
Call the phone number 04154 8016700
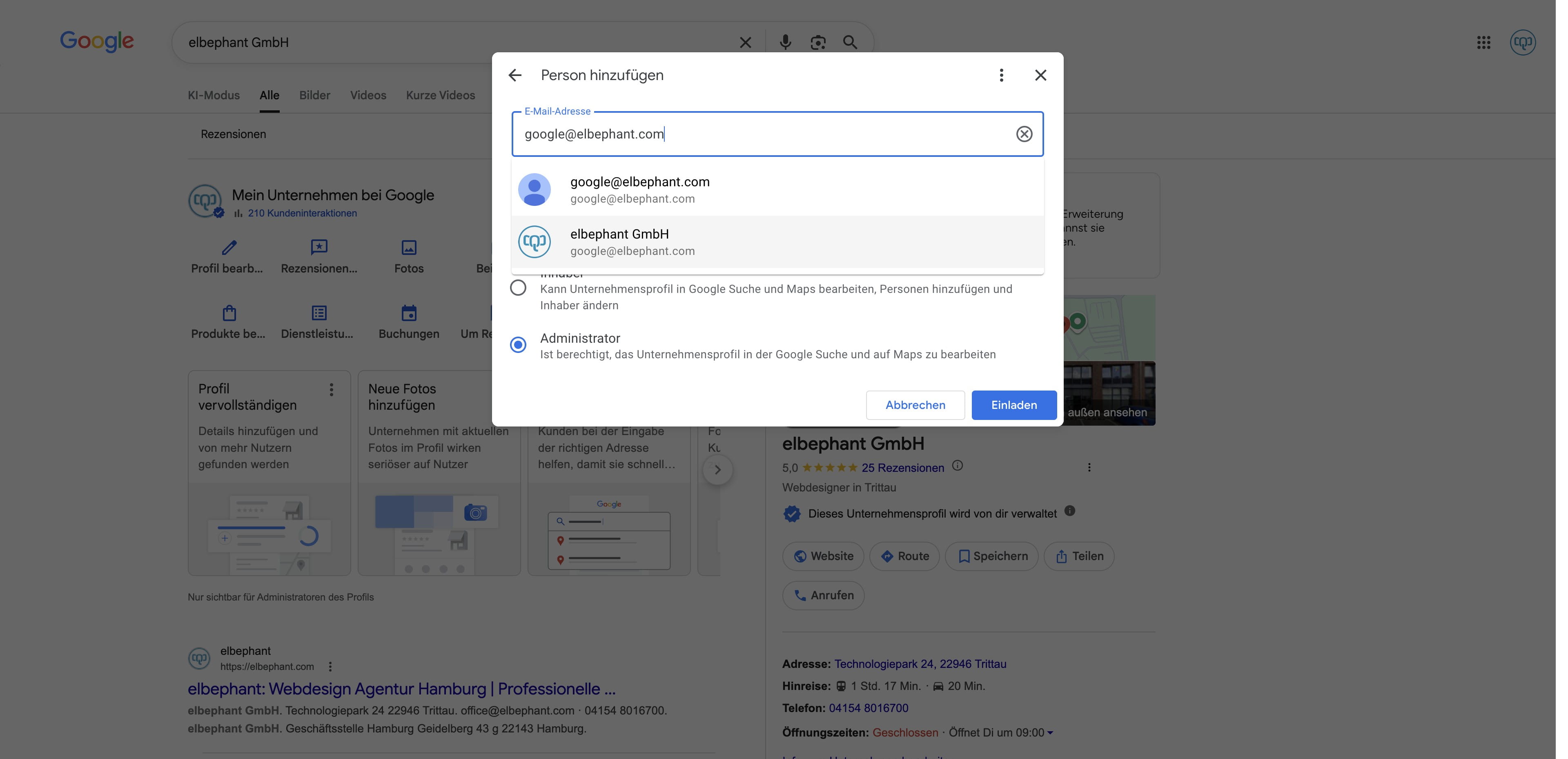(x=868, y=708)
